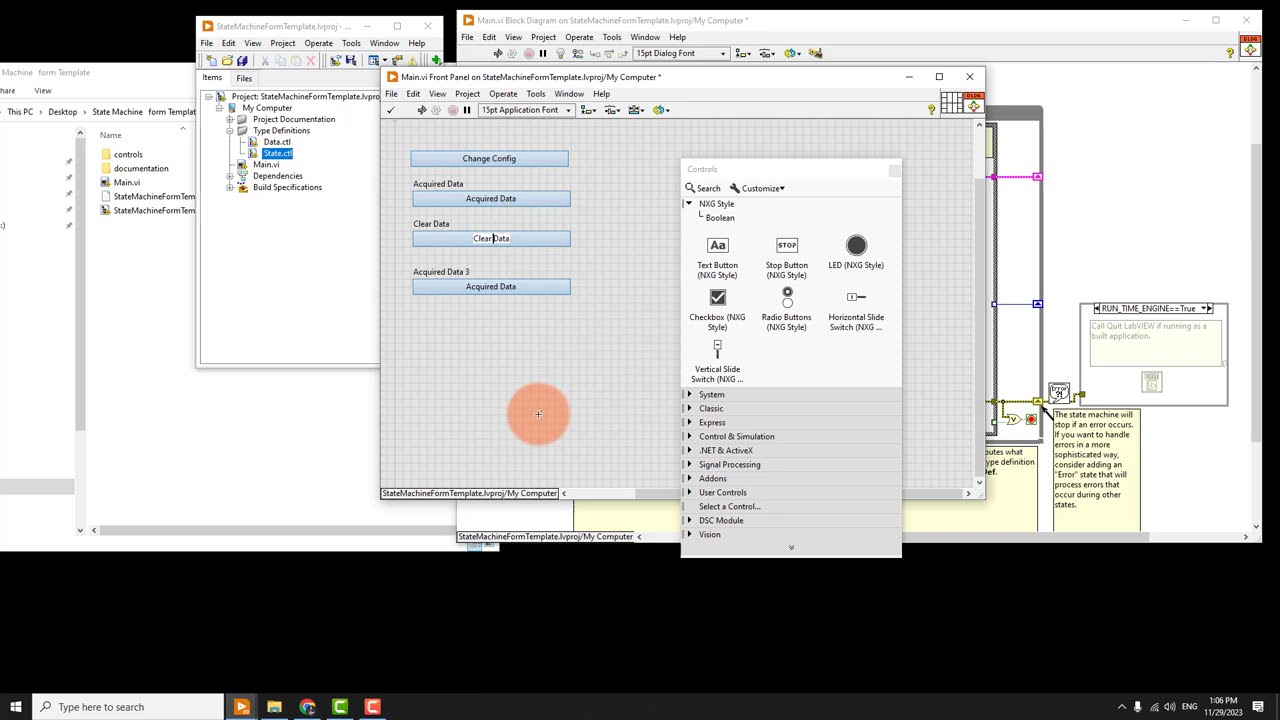Open Reorder menu in Front Panel toolbar
The height and width of the screenshot is (720, 1280).
pos(661,110)
